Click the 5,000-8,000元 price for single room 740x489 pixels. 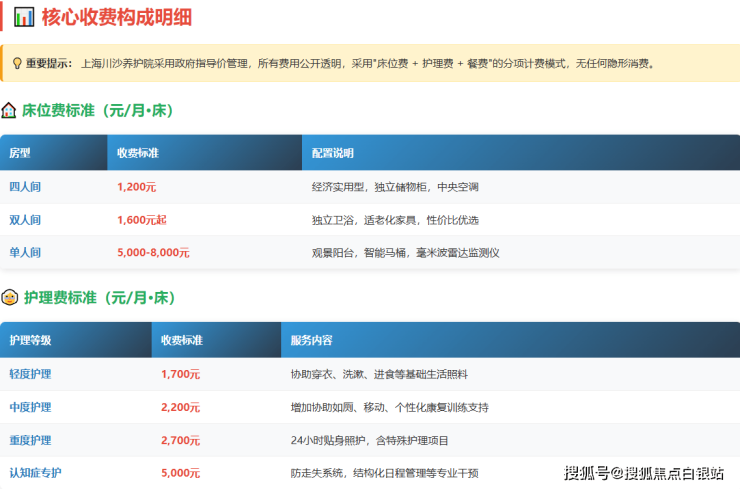click(153, 253)
